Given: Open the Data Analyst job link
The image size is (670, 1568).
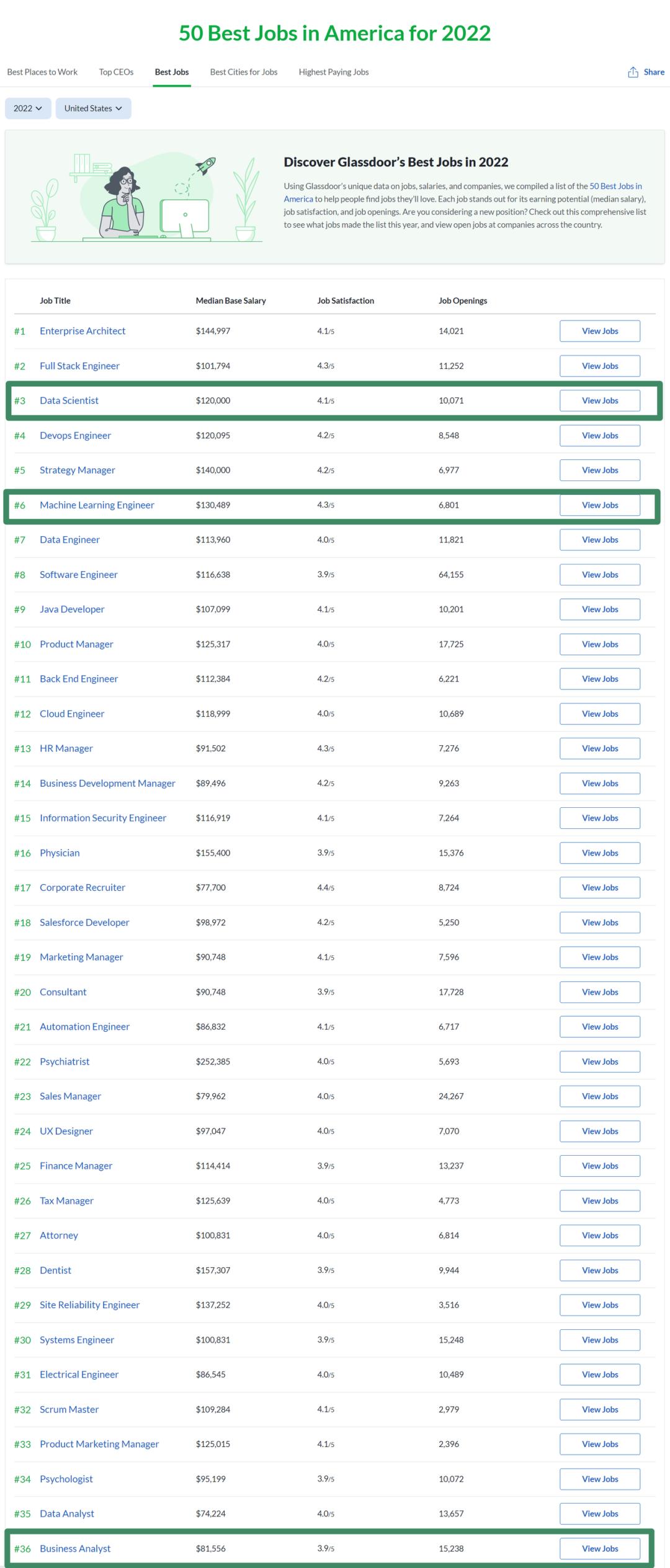Looking at the screenshot, I should click(x=67, y=1513).
